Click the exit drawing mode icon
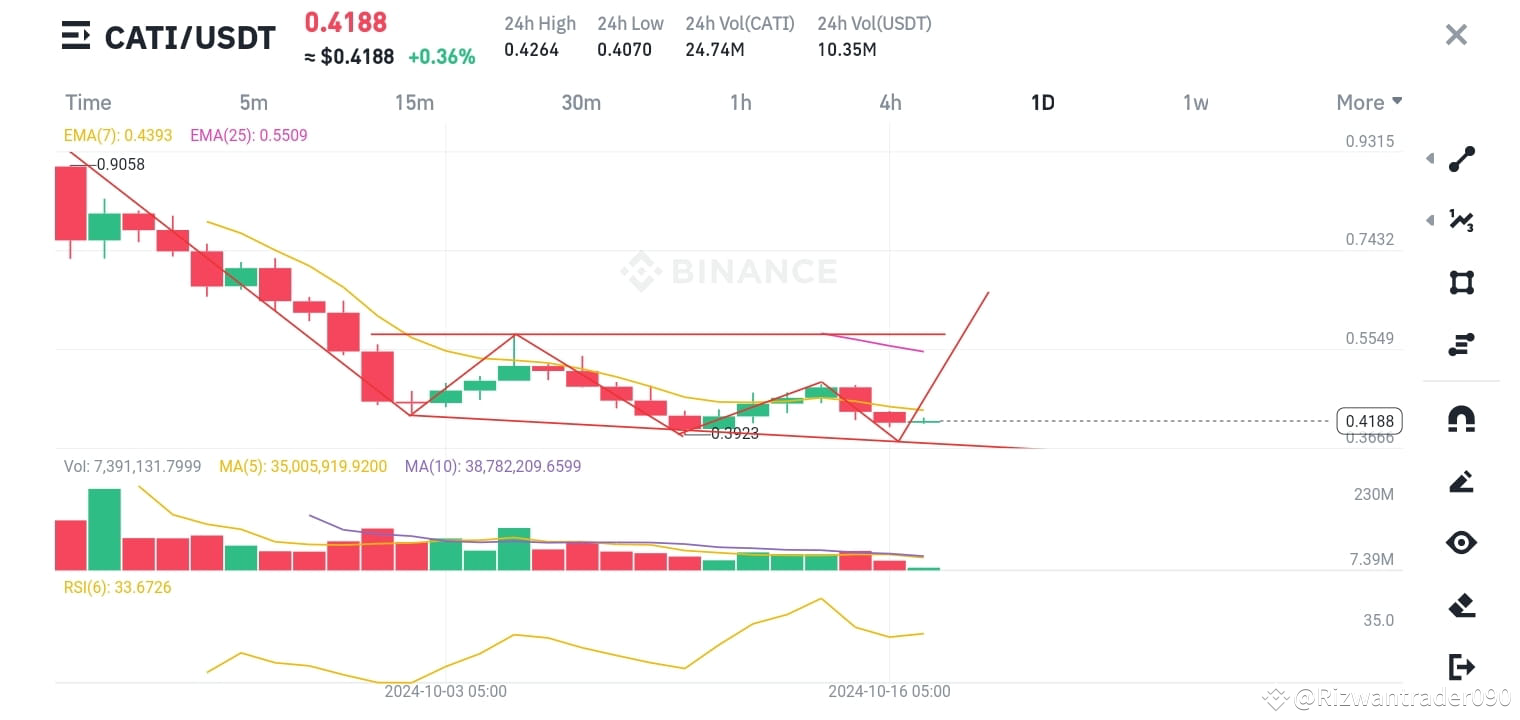The height and width of the screenshot is (720, 1520). (1461, 666)
